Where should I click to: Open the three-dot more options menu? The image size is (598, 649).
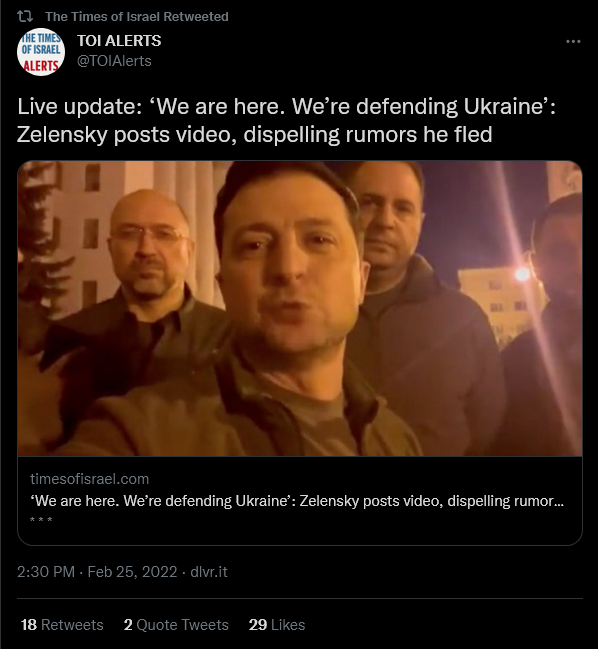573,41
